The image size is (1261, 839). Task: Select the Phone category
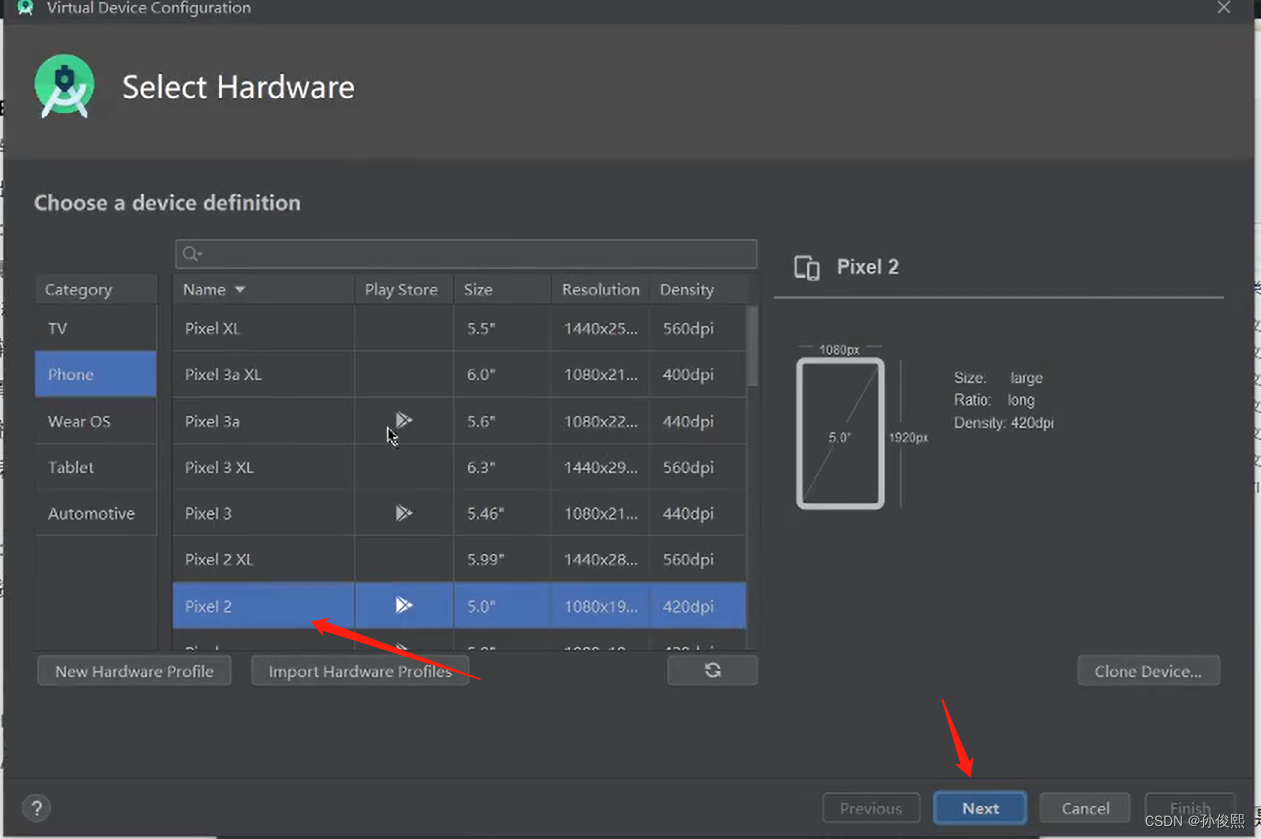[96, 374]
